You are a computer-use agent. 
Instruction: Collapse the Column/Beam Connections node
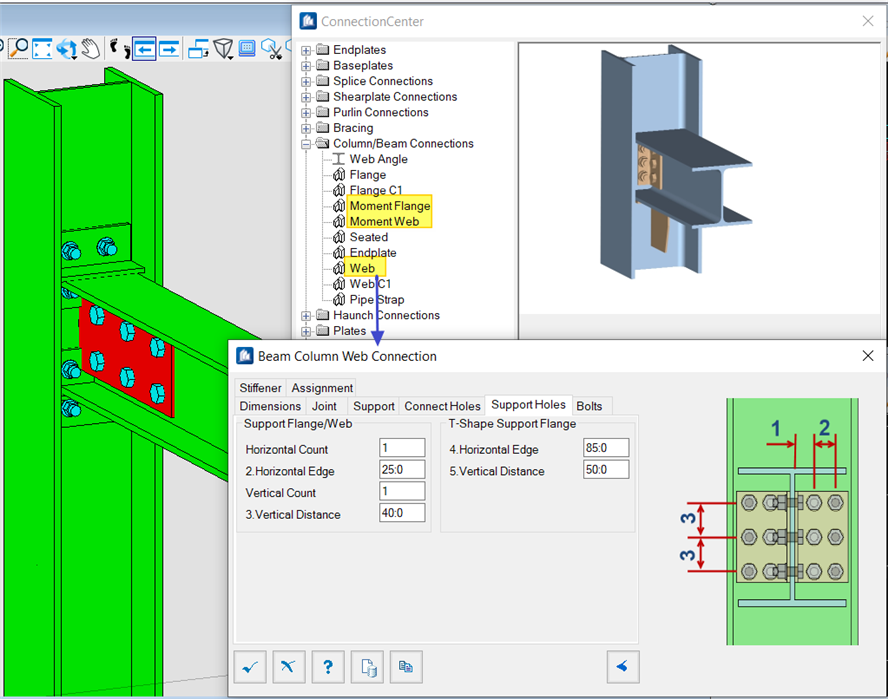point(307,144)
